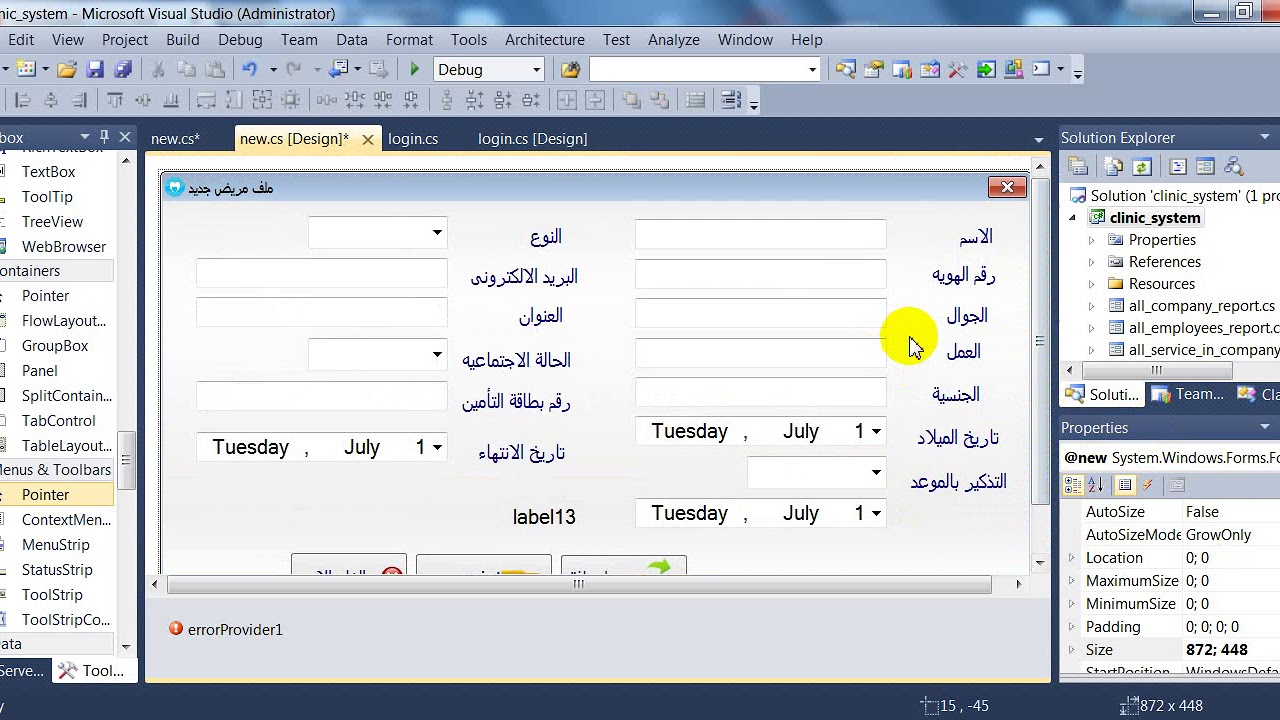Open the Toolbox via the wrench-hammer toolbar icon
The width and height of the screenshot is (1280, 720).
pyautogui.click(x=958, y=69)
